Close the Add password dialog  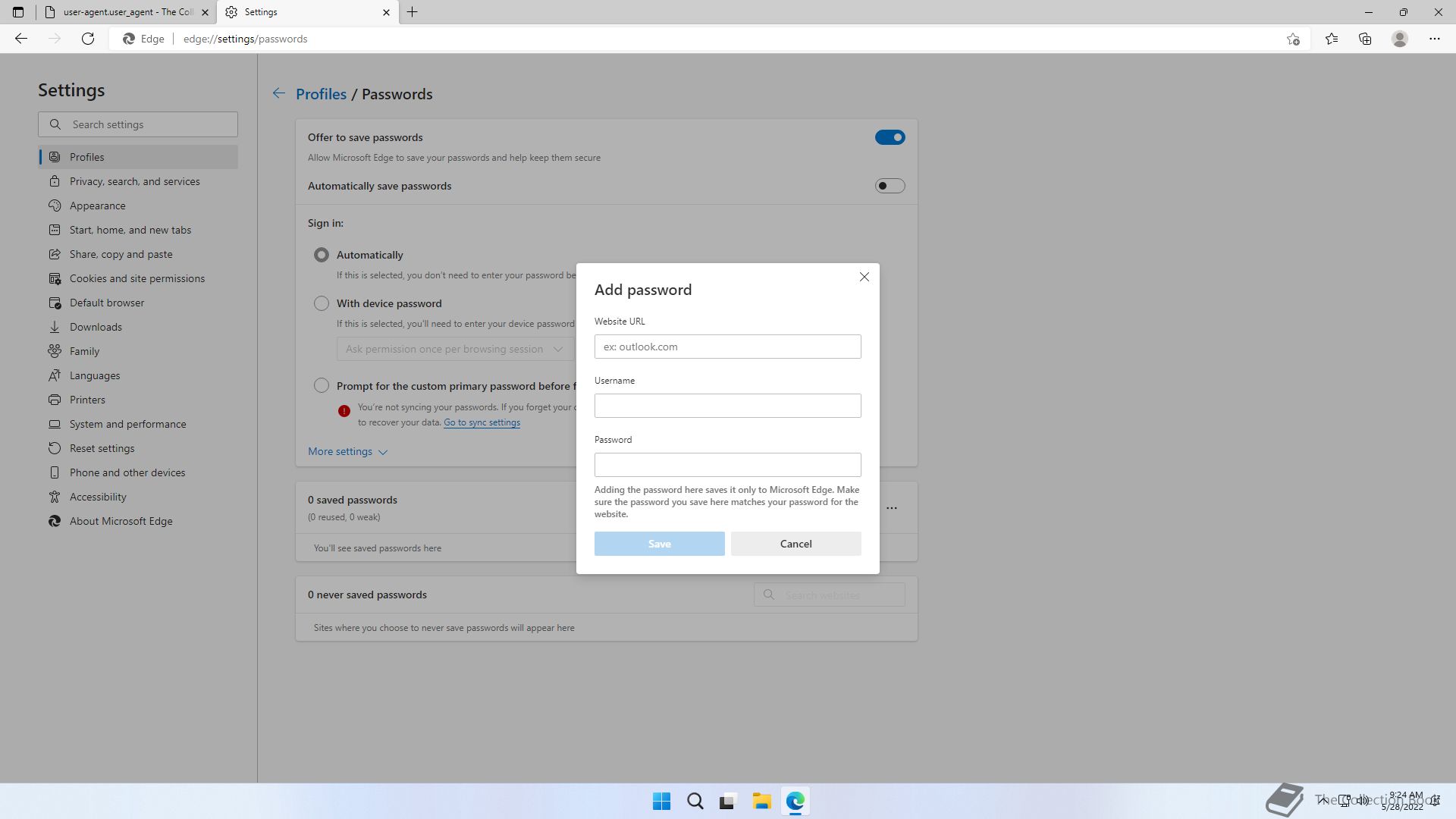tap(864, 277)
